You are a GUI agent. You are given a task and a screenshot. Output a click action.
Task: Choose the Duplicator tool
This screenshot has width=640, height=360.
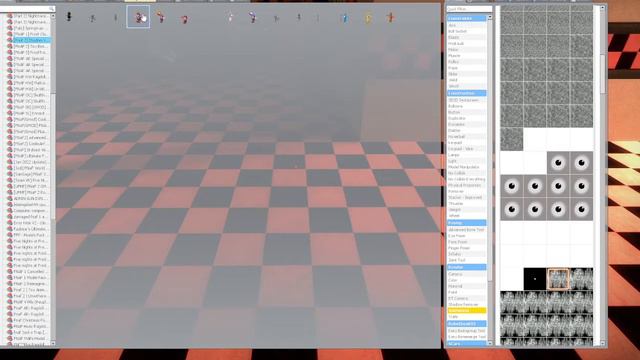(x=467, y=118)
